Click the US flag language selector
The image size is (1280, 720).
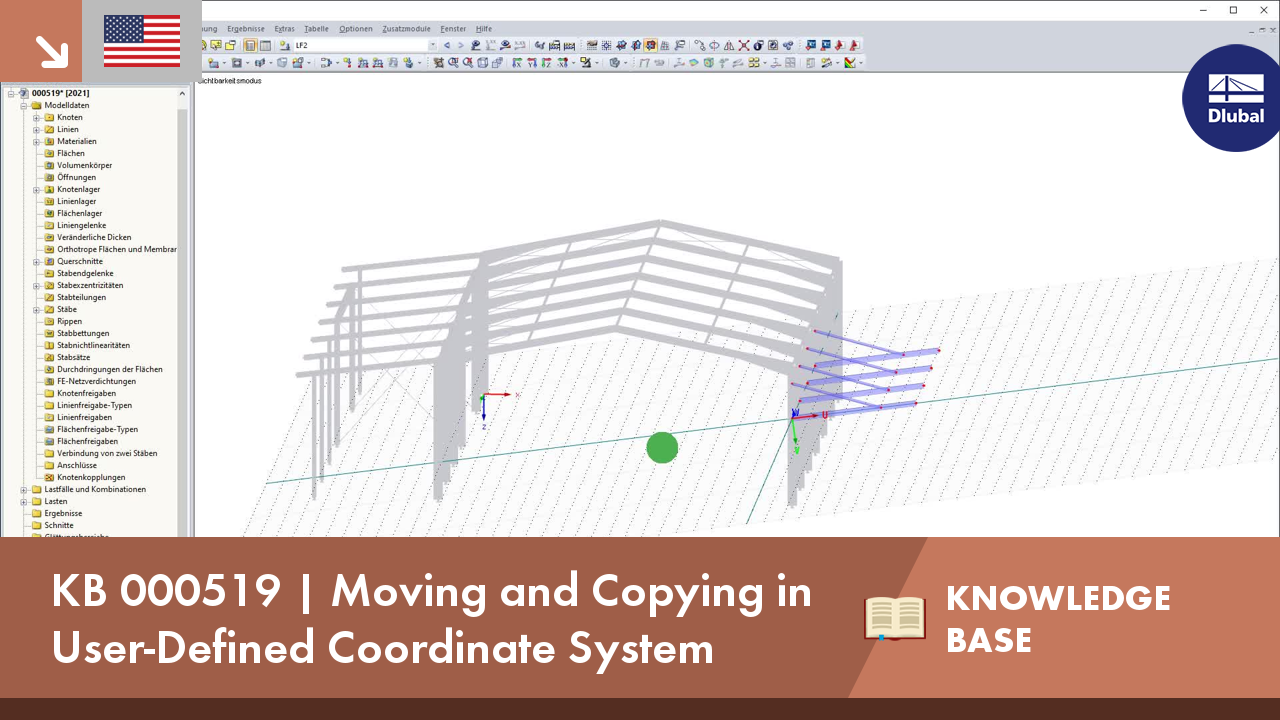141,42
